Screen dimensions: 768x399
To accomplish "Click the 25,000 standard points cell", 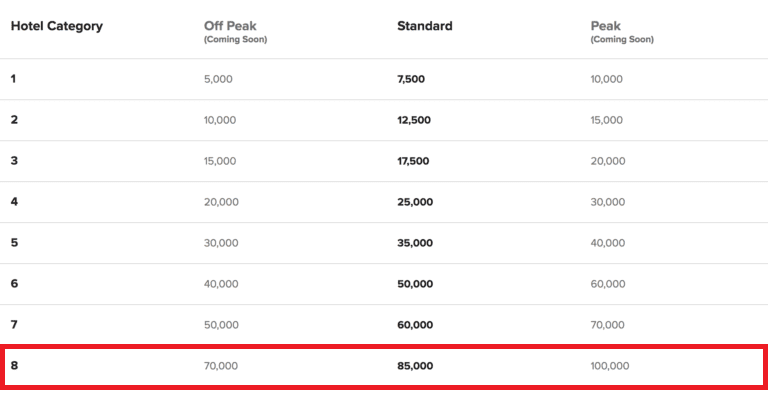I will pyautogui.click(x=415, y=202).
